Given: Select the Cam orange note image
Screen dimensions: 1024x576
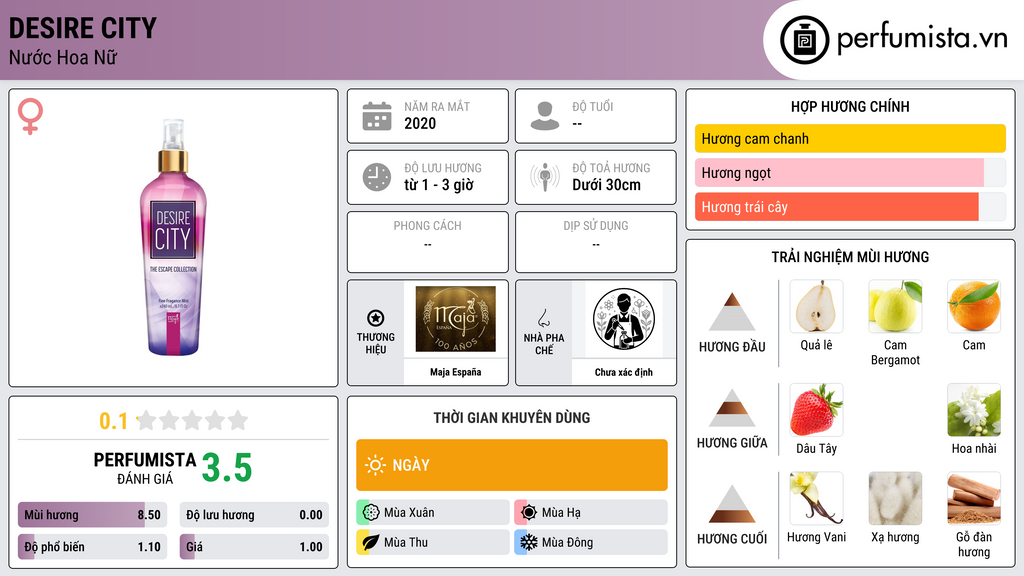Looking at the screenshot, I should [974, 306].
